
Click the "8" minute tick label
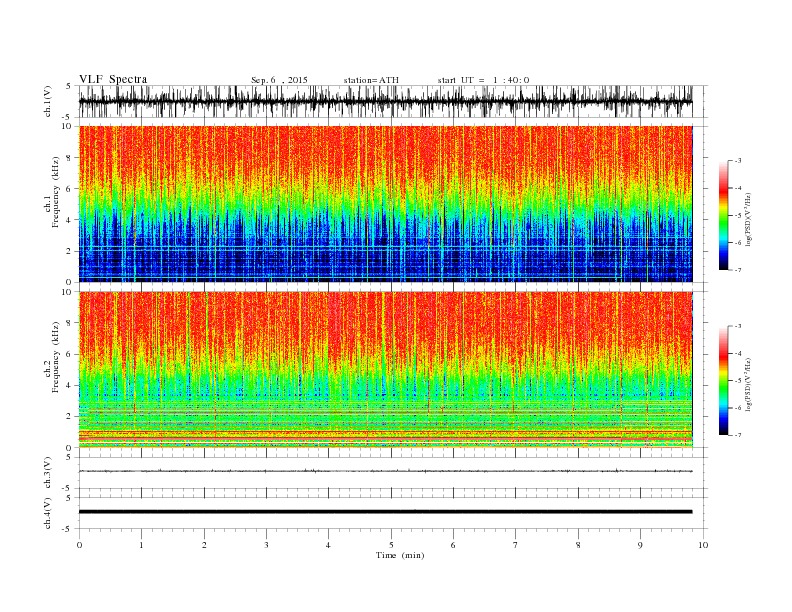[x=578, y=545]
